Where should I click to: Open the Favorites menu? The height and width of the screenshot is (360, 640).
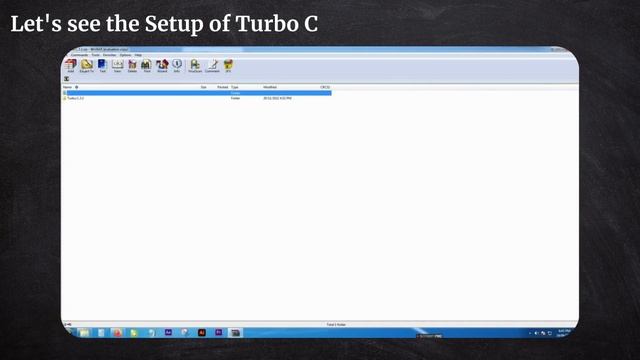pyautogui.click(x=109, y=55)
